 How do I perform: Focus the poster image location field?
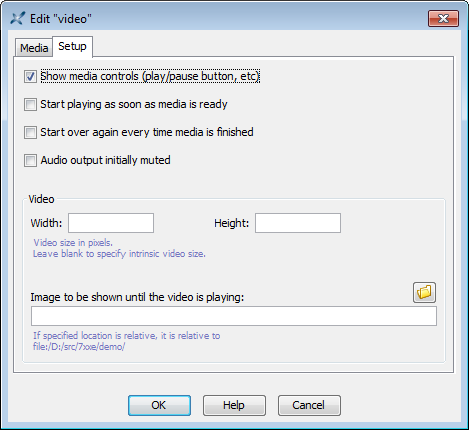click(x=234, y=316)
